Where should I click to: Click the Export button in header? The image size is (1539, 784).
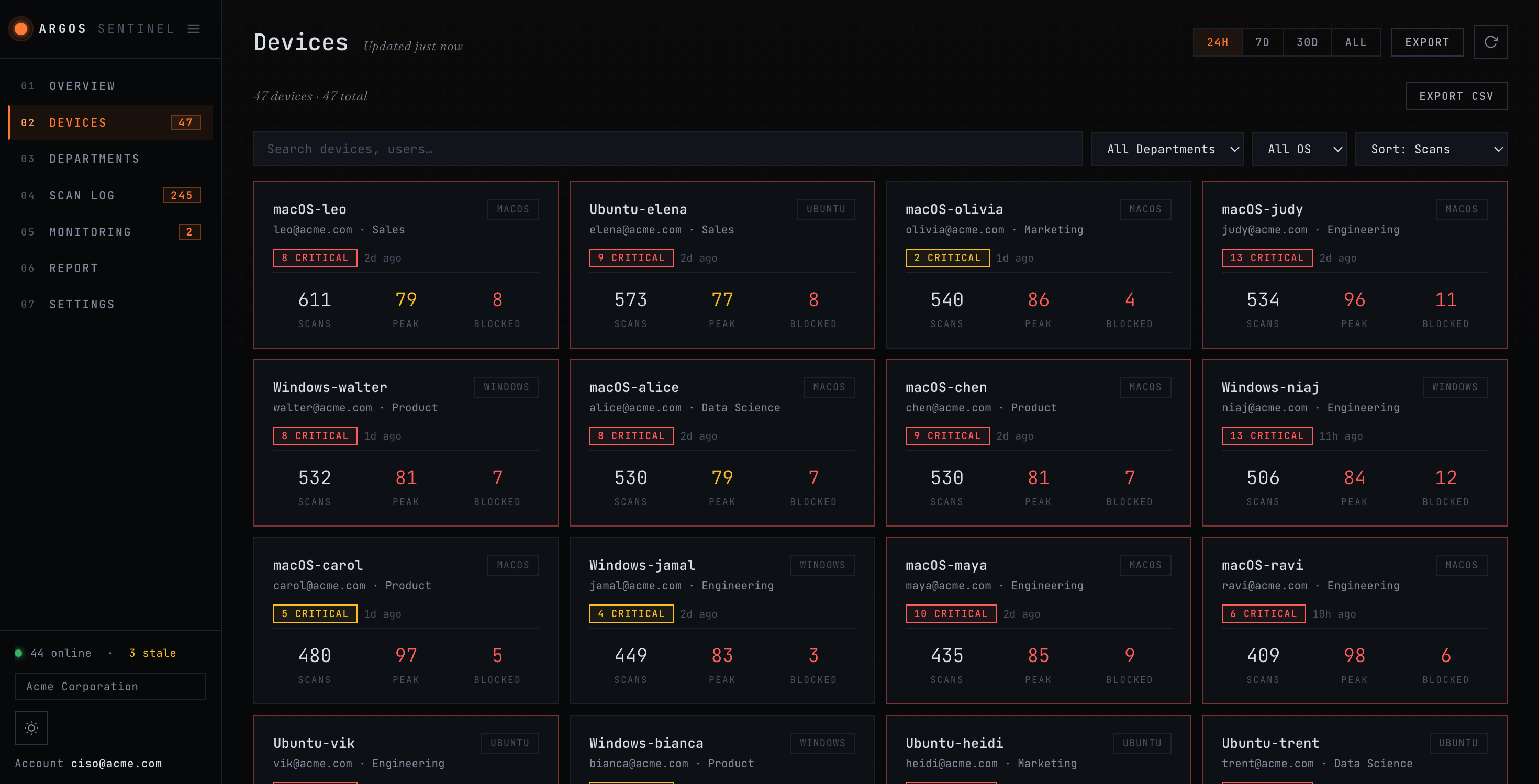pyautogui.click(x=1426, y=42)
